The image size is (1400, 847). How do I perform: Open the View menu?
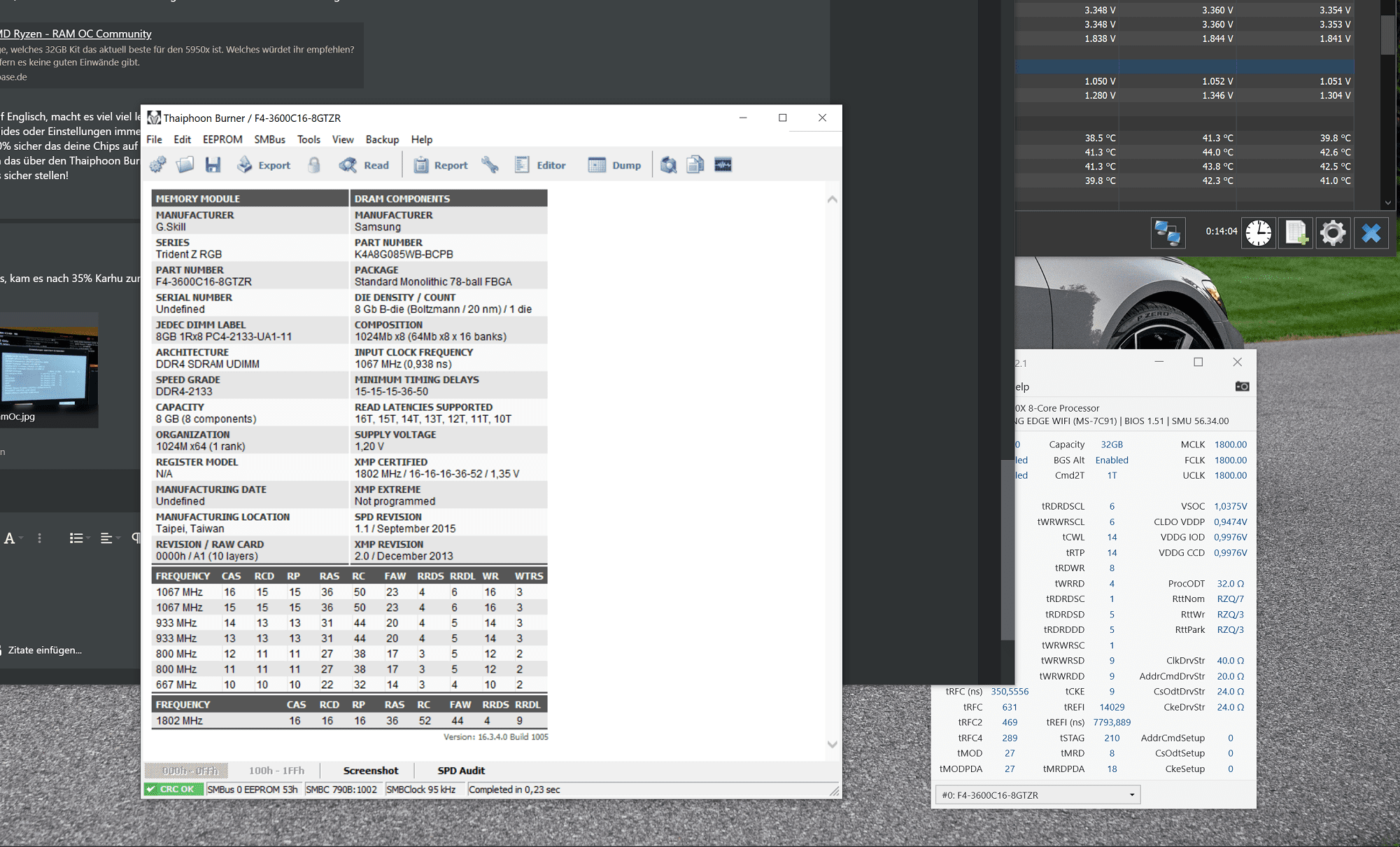343,139
